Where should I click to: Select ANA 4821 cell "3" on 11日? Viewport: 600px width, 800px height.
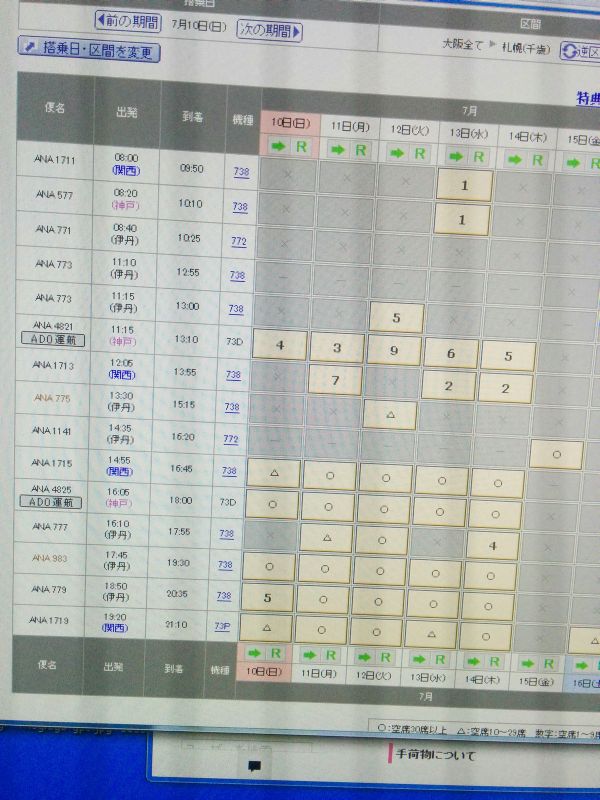(x=337, y=348)
